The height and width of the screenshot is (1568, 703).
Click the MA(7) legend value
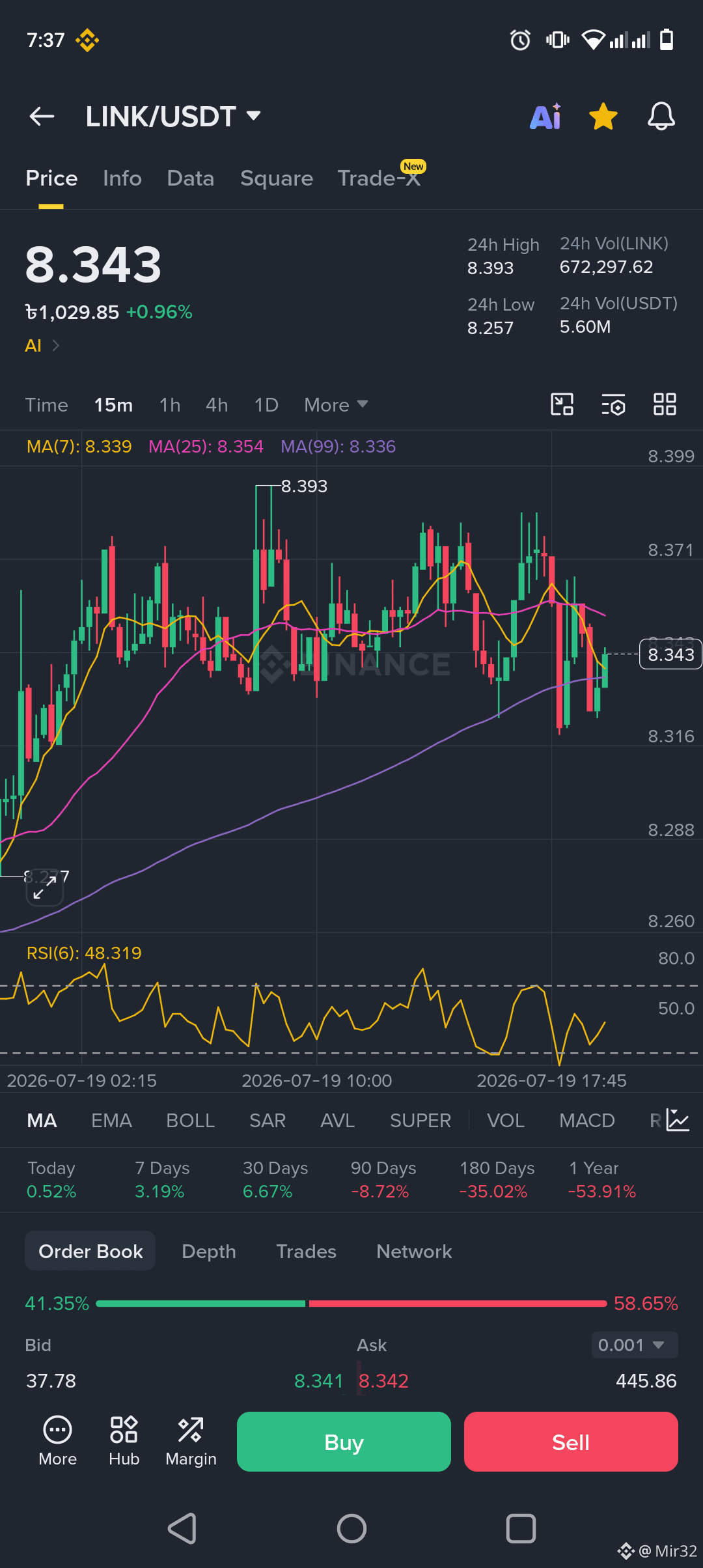[79, 447]
